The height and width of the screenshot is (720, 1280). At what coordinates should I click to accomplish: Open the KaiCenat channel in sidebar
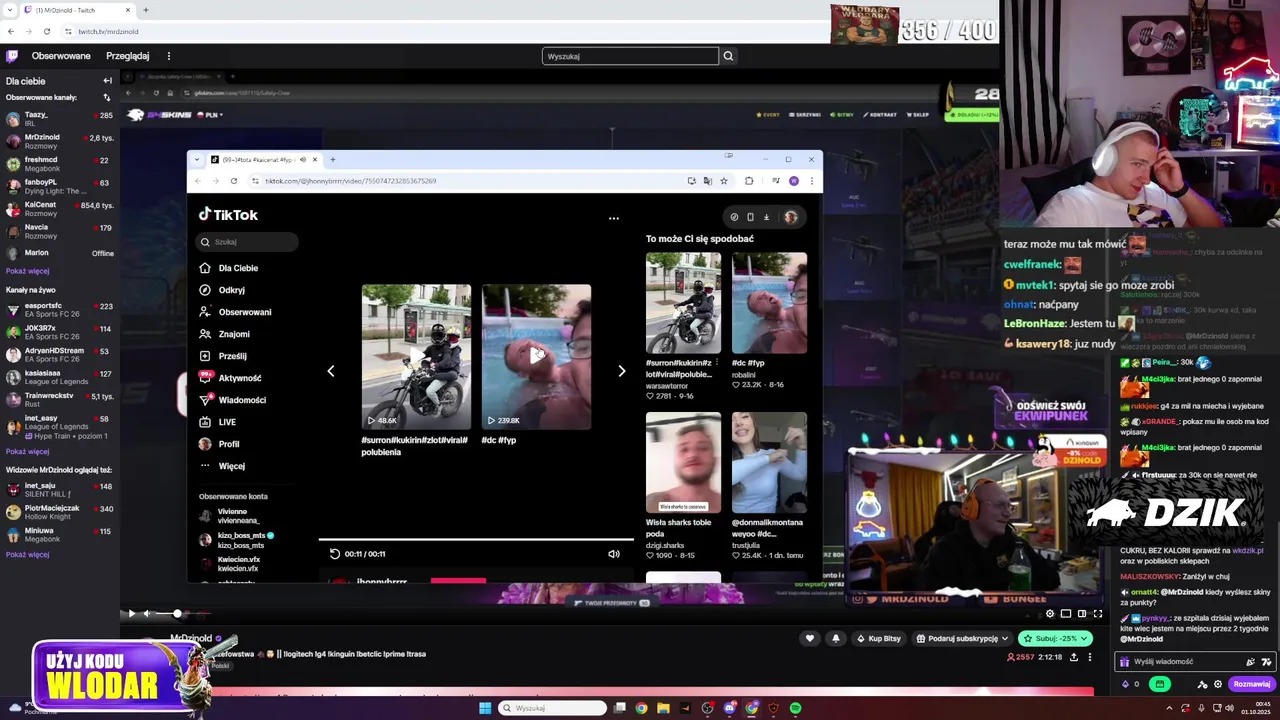pos(59,209)
